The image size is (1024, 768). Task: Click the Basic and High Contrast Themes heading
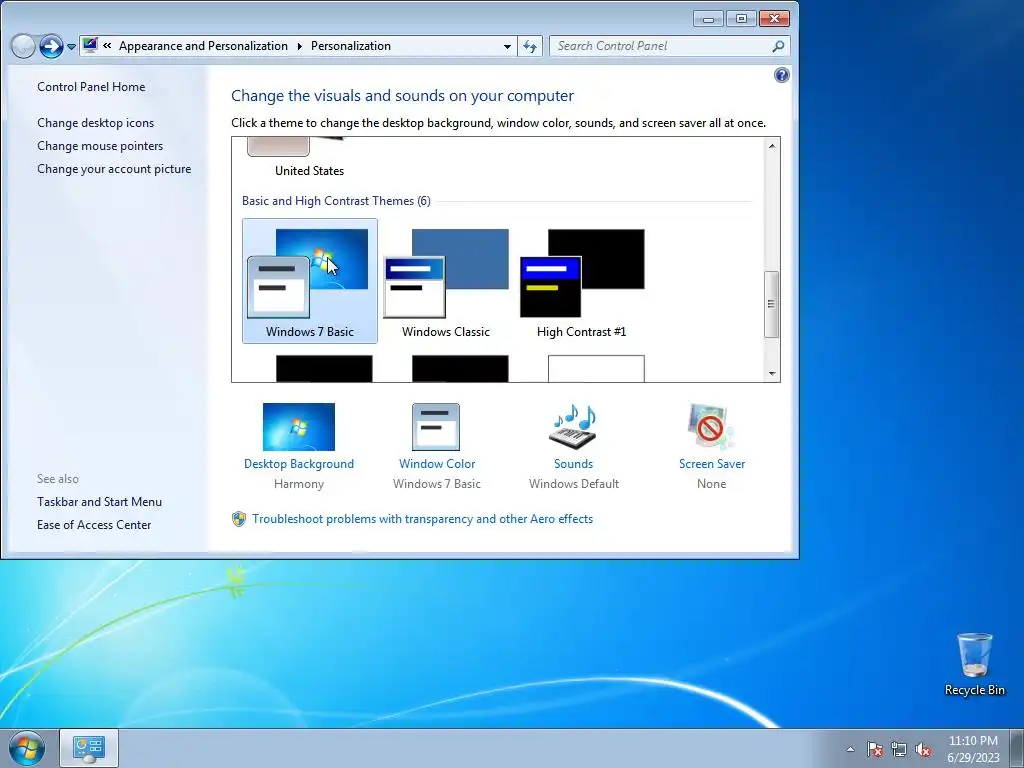pyautogui.click(x=336, y=200)
